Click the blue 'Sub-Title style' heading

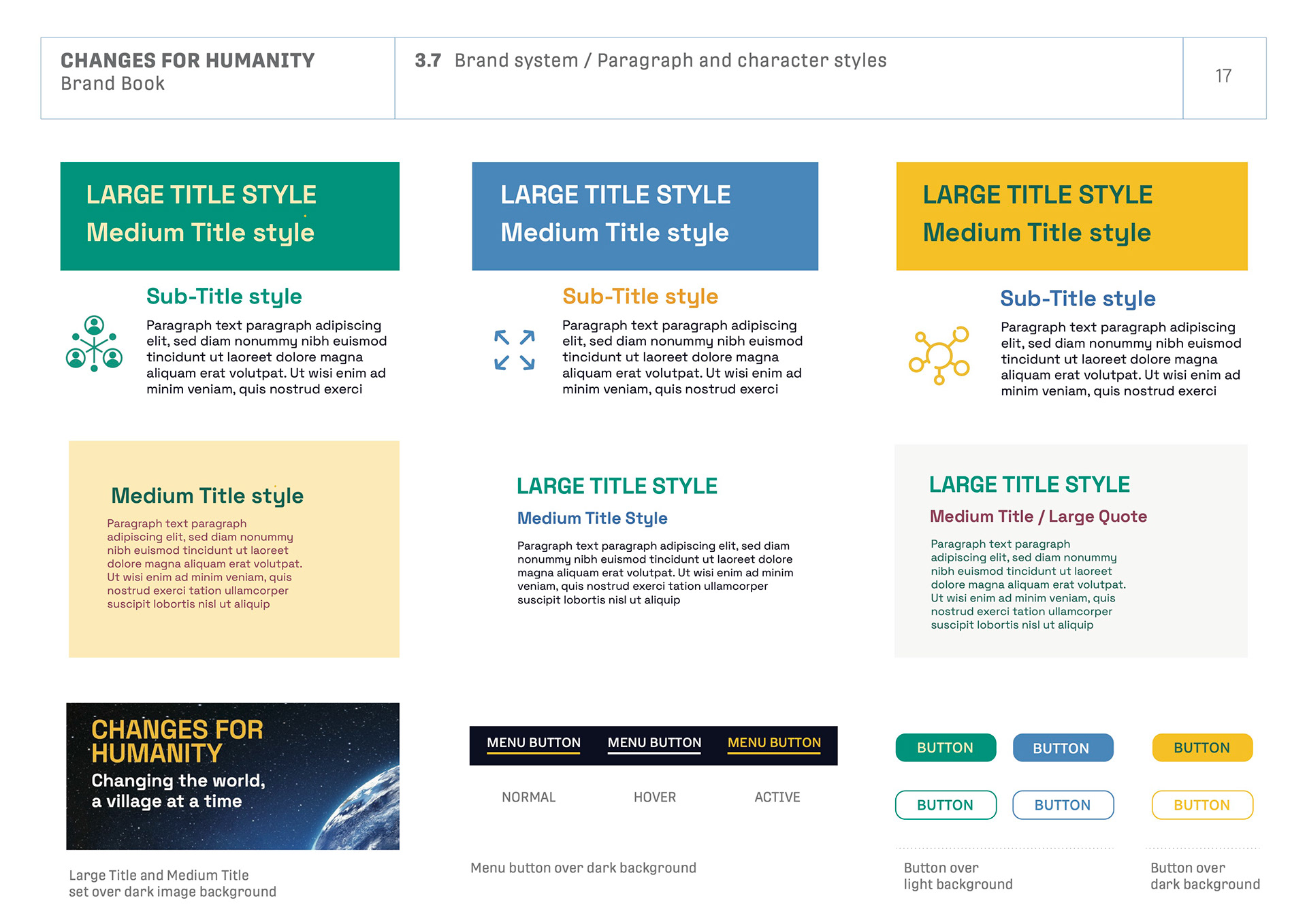1078,299
